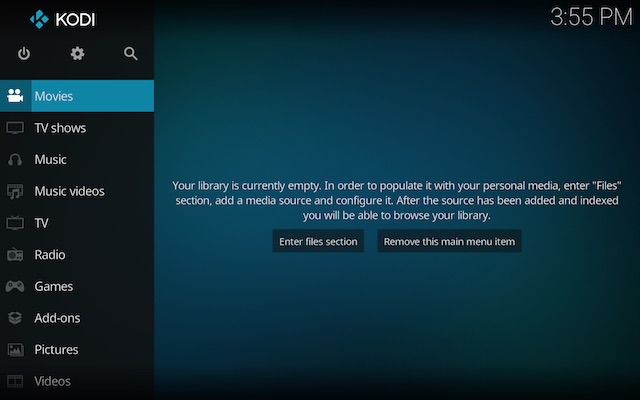Select the Pictures image icon

[x=15, y=350]
